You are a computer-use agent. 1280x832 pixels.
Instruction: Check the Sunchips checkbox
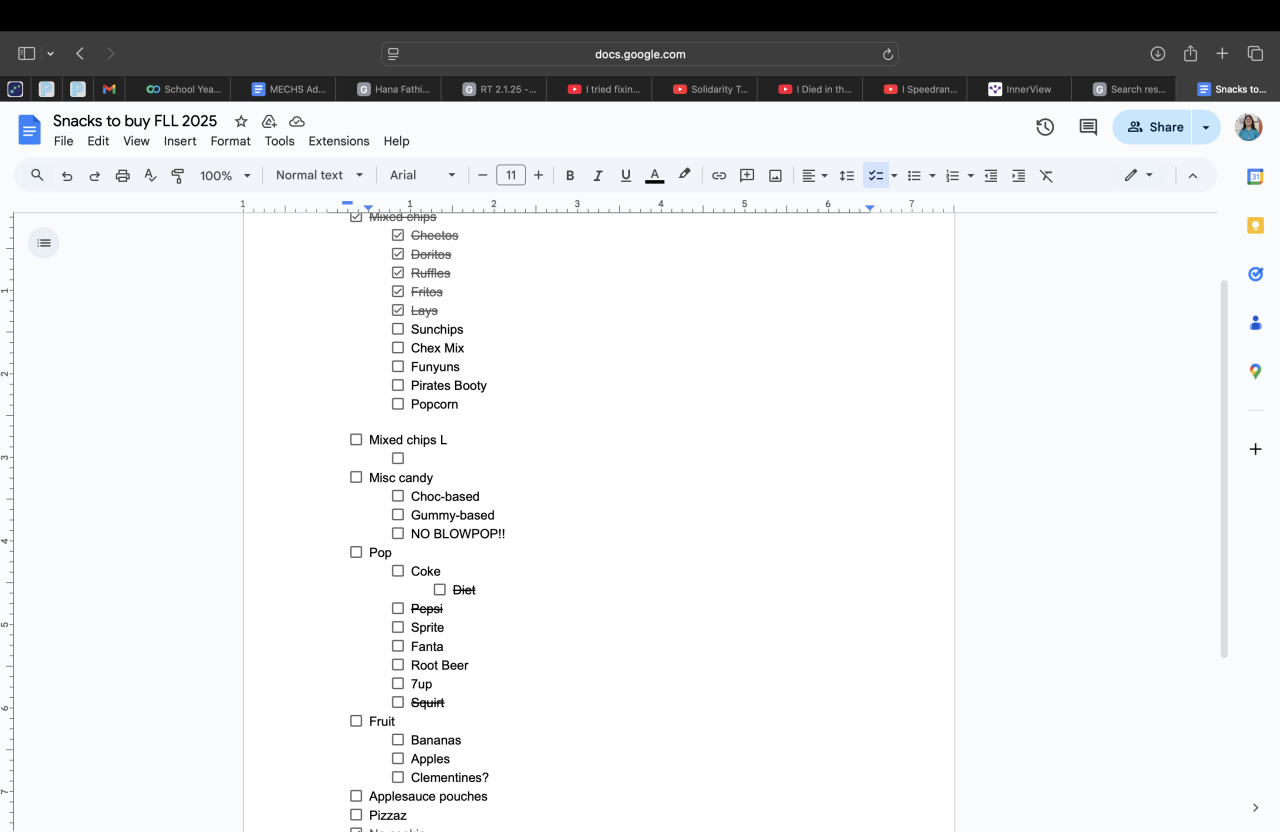[x=398, y=329]
